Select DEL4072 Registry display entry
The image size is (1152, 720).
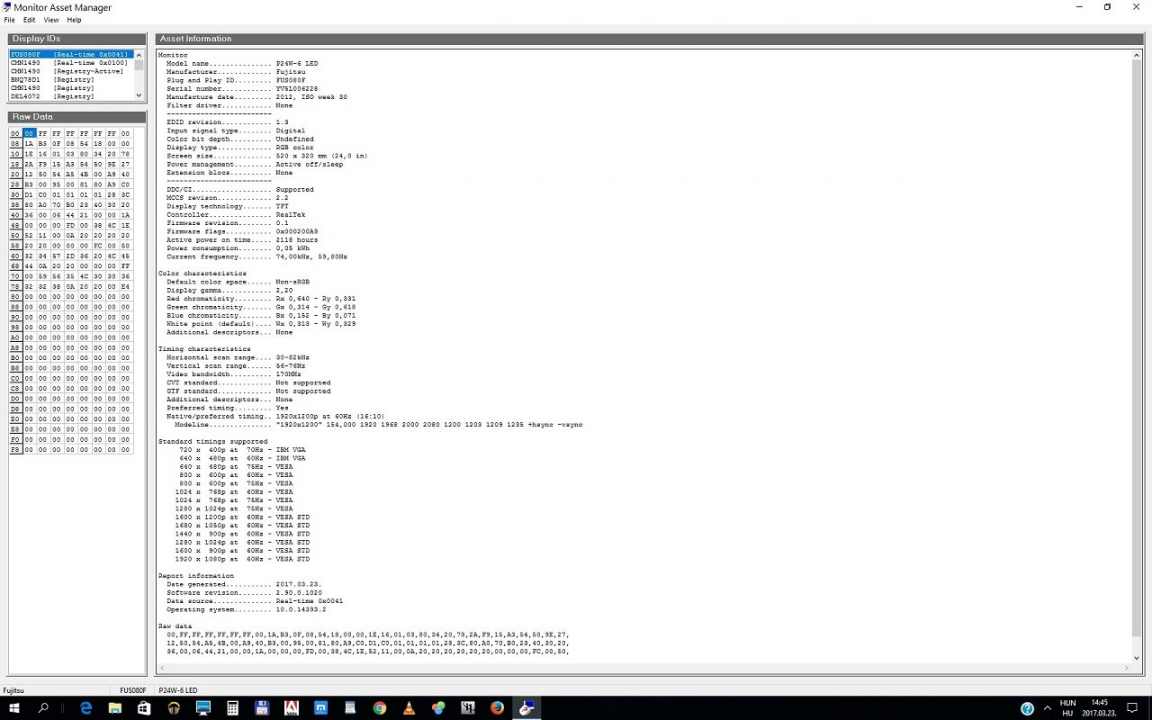coord(71,96)
